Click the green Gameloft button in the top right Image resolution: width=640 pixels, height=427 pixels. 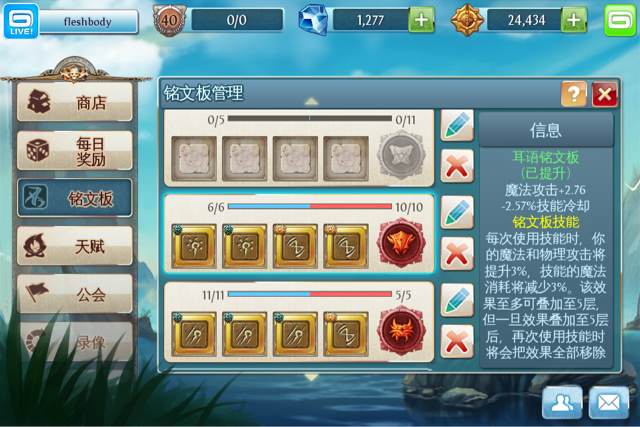click(x=620, y=20)
